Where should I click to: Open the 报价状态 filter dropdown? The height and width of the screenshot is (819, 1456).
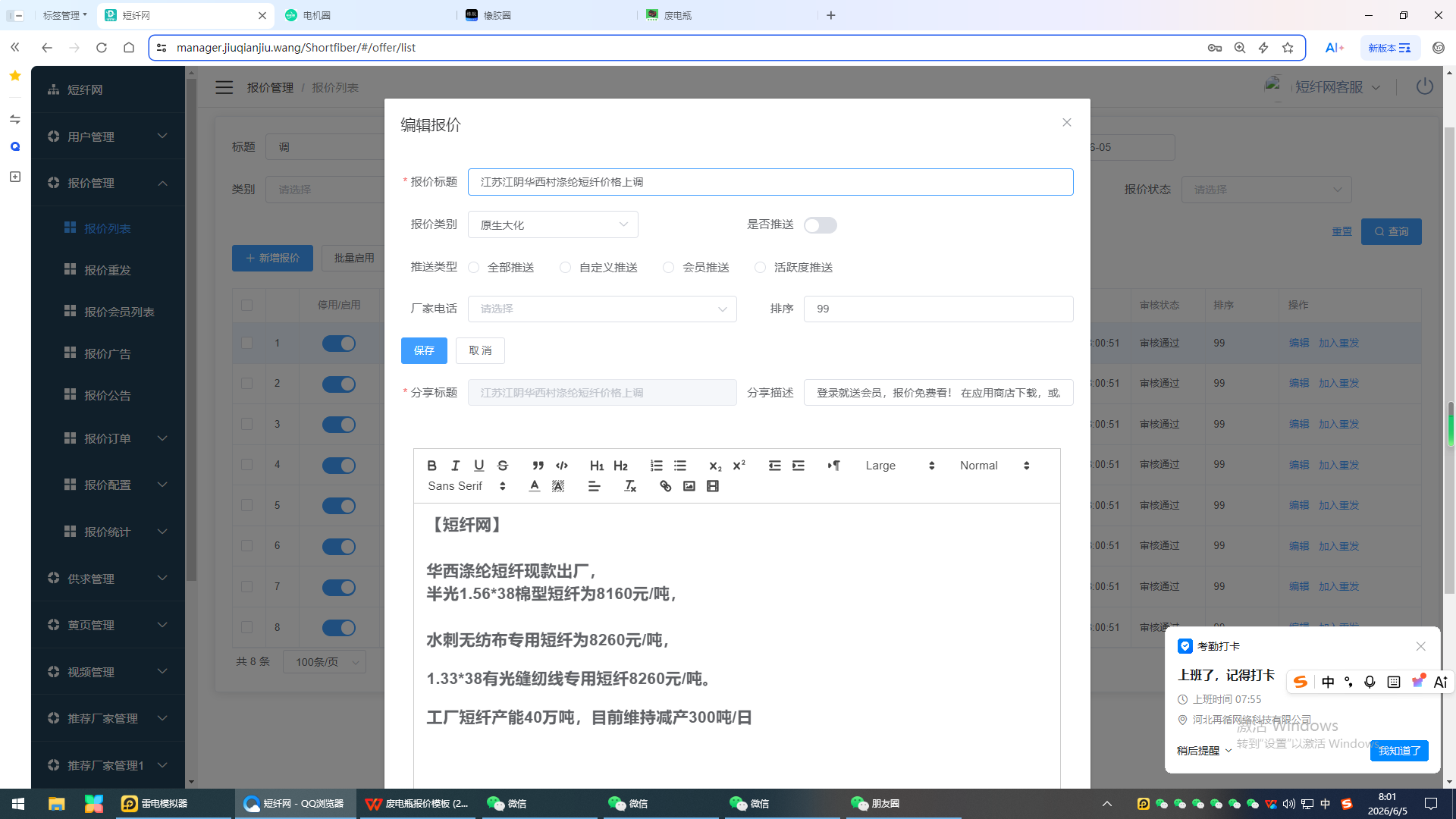click(x=1266, y=190)
